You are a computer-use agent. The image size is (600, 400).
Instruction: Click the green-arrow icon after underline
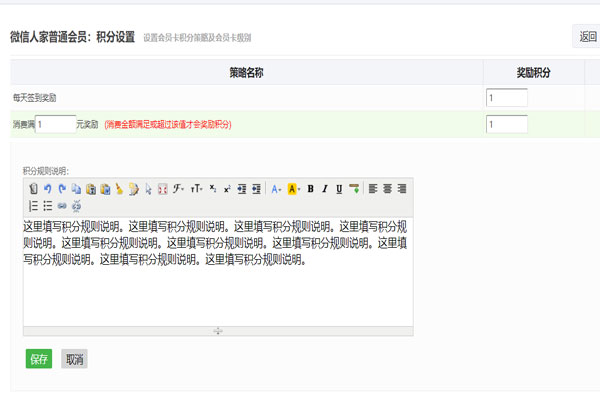[354, 189]
